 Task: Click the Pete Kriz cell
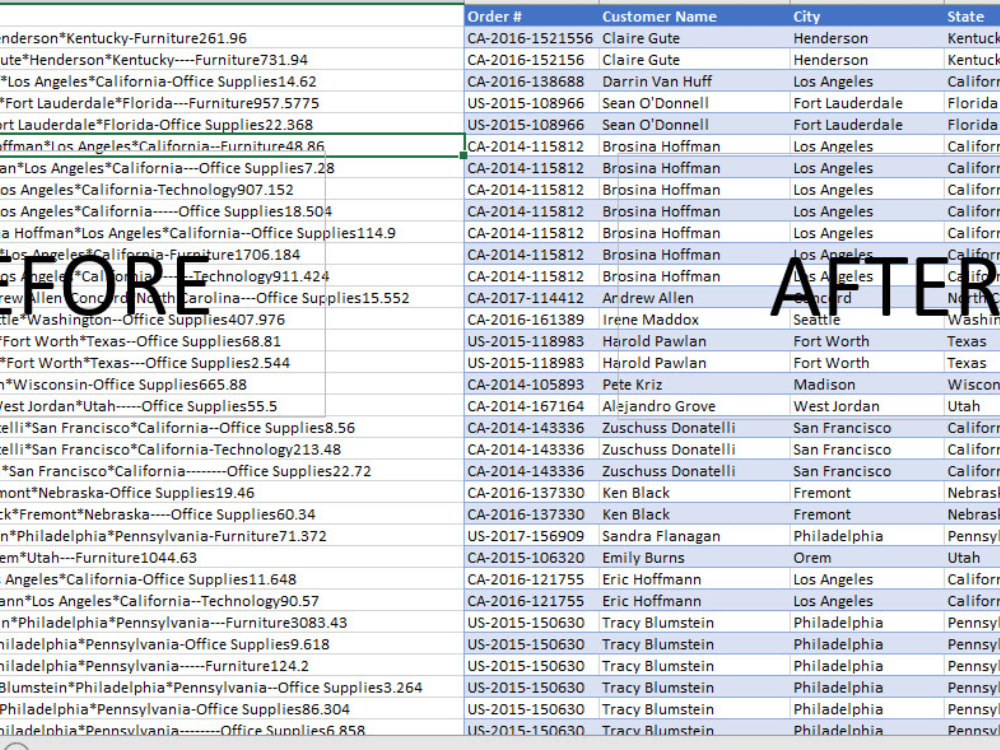(694, 385)
